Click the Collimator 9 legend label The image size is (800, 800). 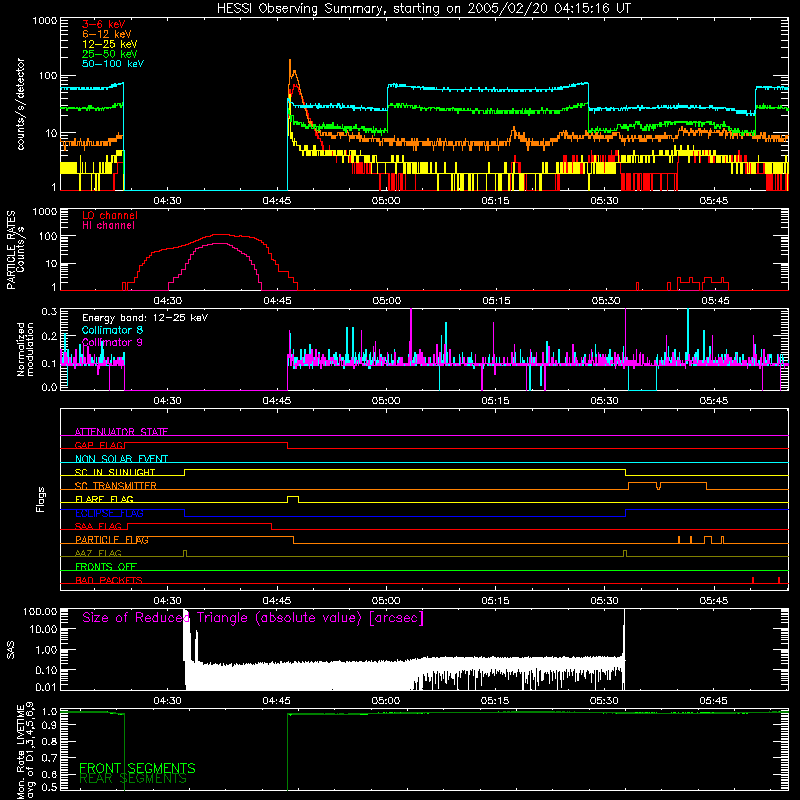click(x=112, y=342)
